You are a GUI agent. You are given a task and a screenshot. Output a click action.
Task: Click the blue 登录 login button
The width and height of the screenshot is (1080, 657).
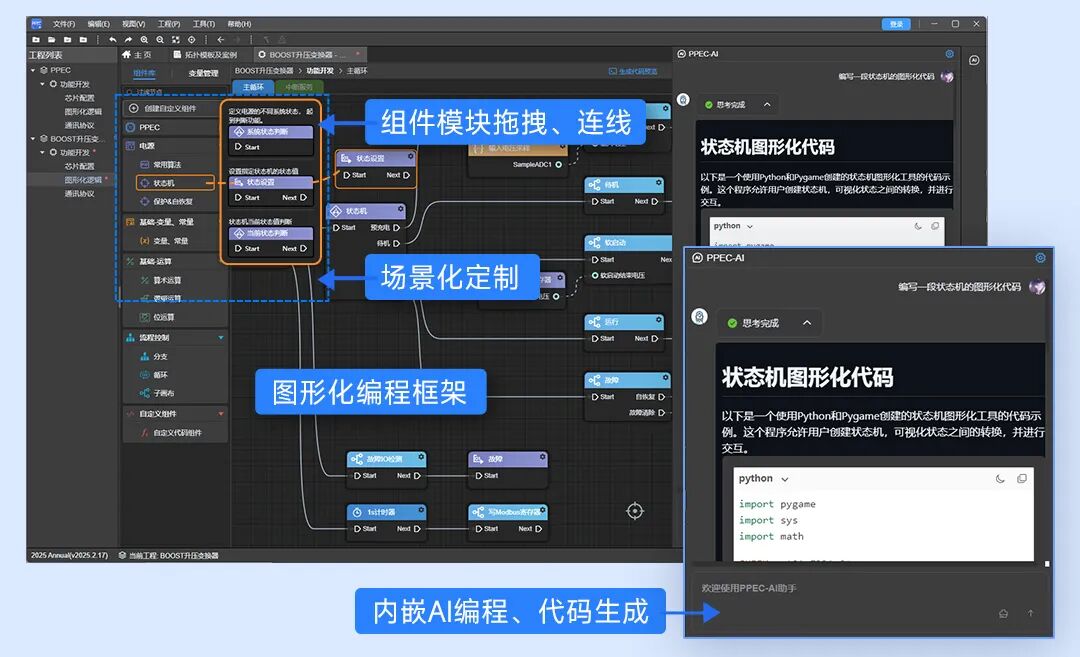pos(896,24)
